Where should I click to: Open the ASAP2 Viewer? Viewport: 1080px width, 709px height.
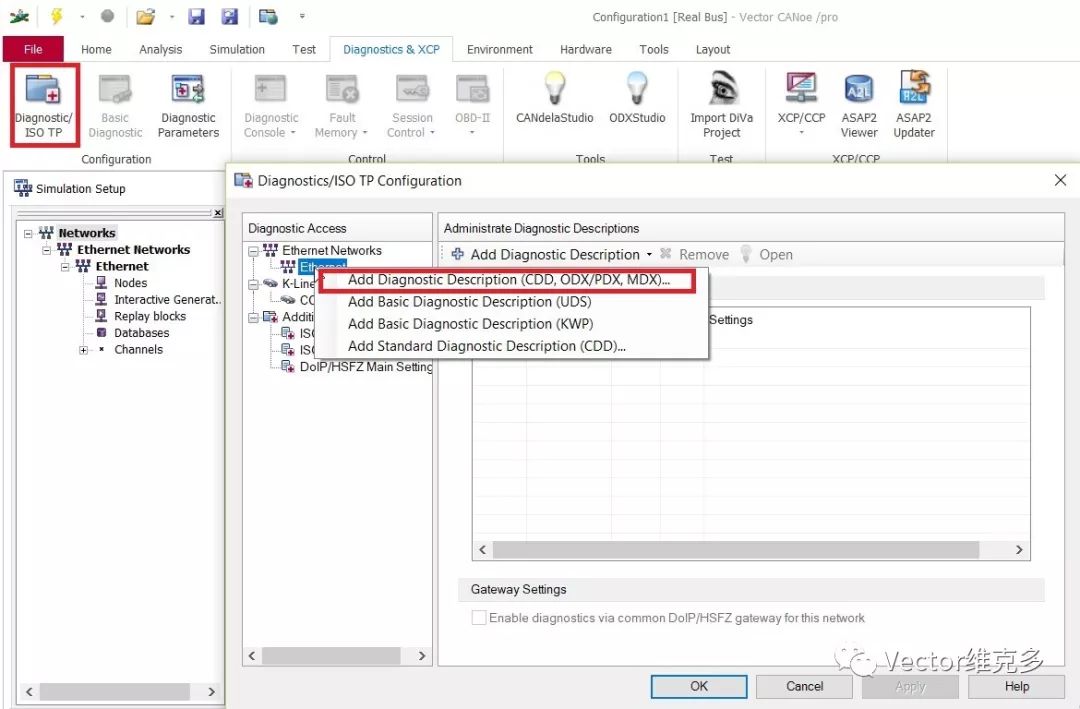click(x=859, y=105)
